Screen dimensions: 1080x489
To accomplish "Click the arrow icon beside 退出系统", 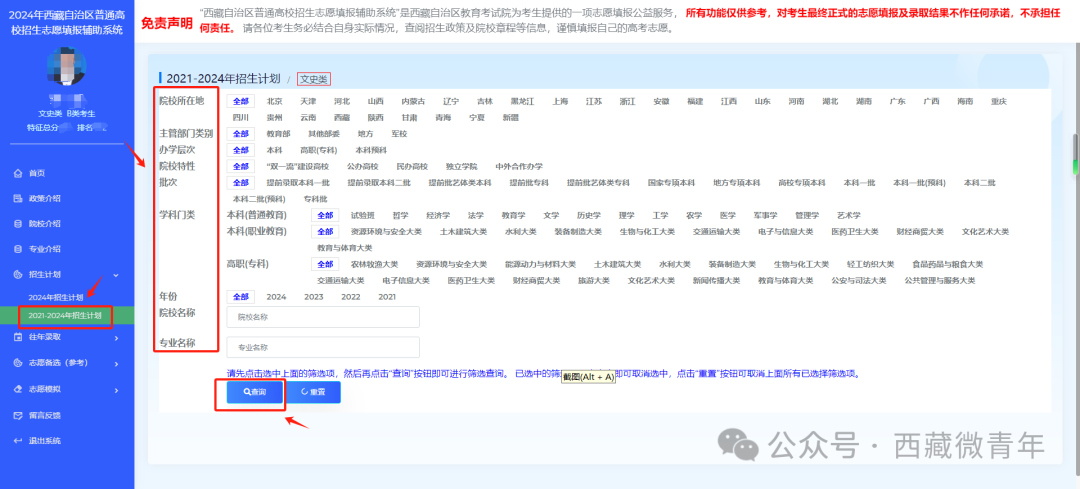I will coord(18,441).
